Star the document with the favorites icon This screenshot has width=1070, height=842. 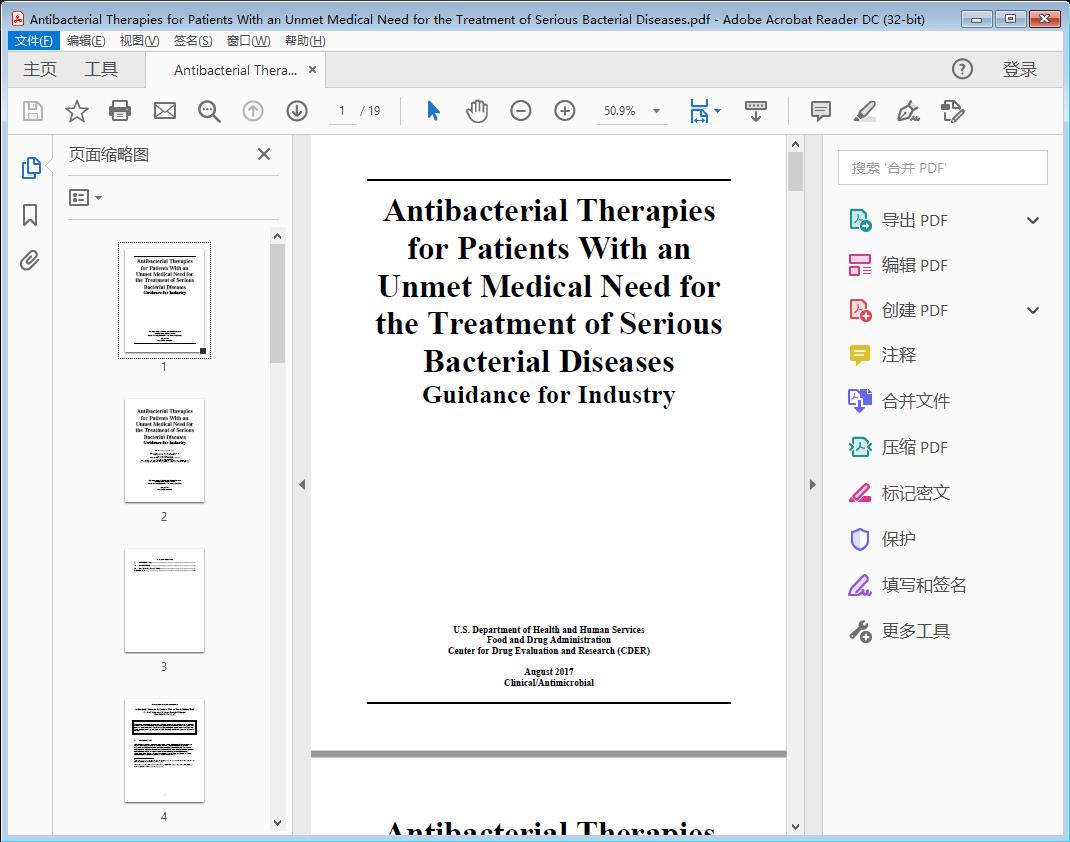(x=76, y=111)
